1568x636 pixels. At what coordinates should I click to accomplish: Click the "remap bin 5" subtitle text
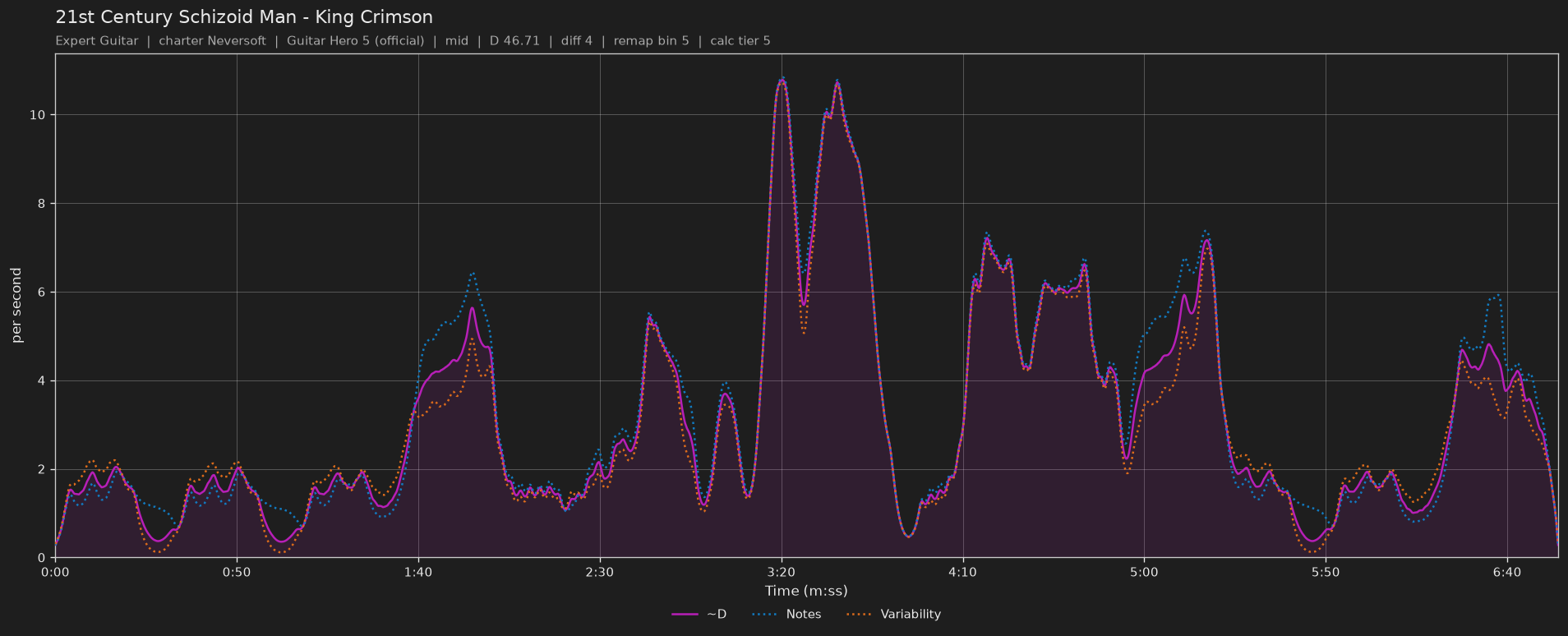tap(652, 41)
